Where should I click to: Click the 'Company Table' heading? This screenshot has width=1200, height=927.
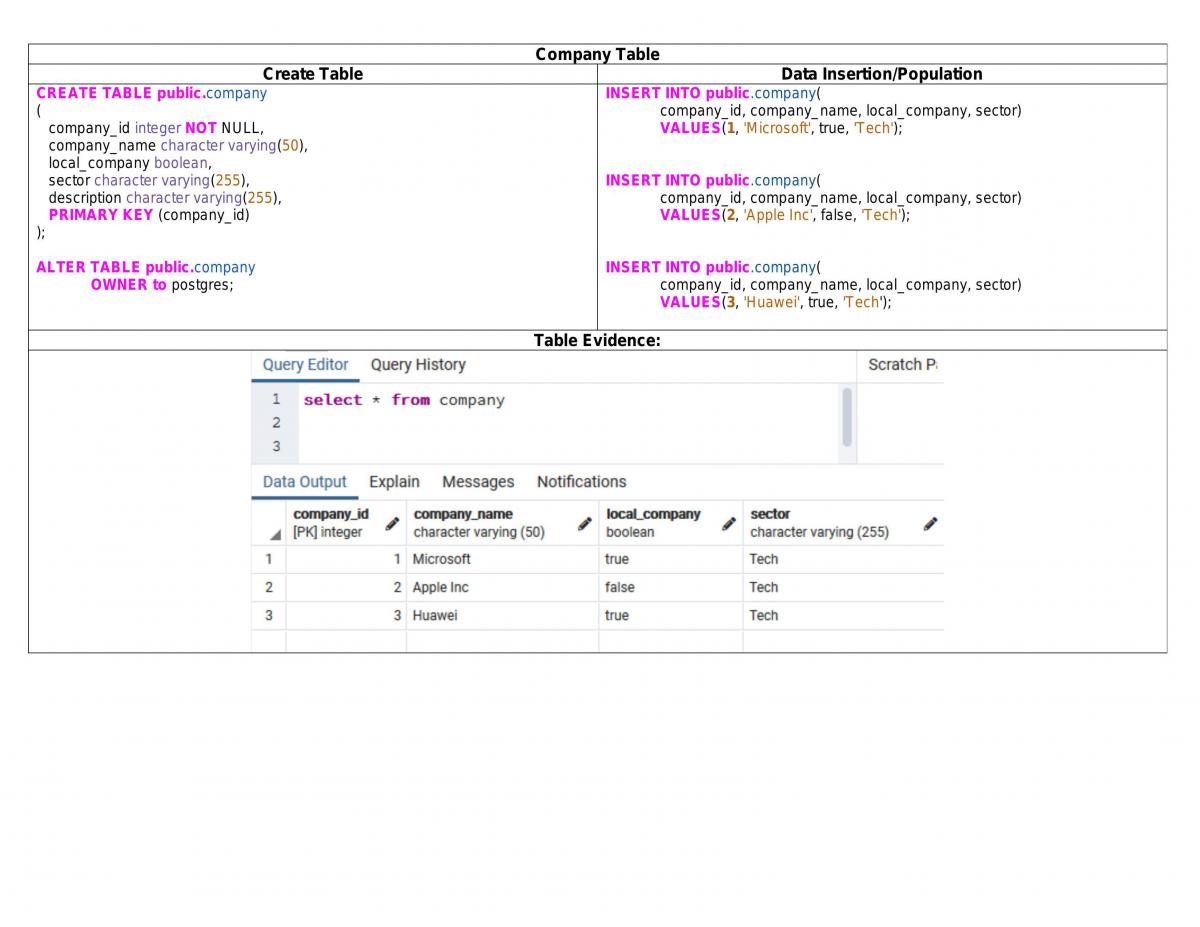click(x=597, y=54)
